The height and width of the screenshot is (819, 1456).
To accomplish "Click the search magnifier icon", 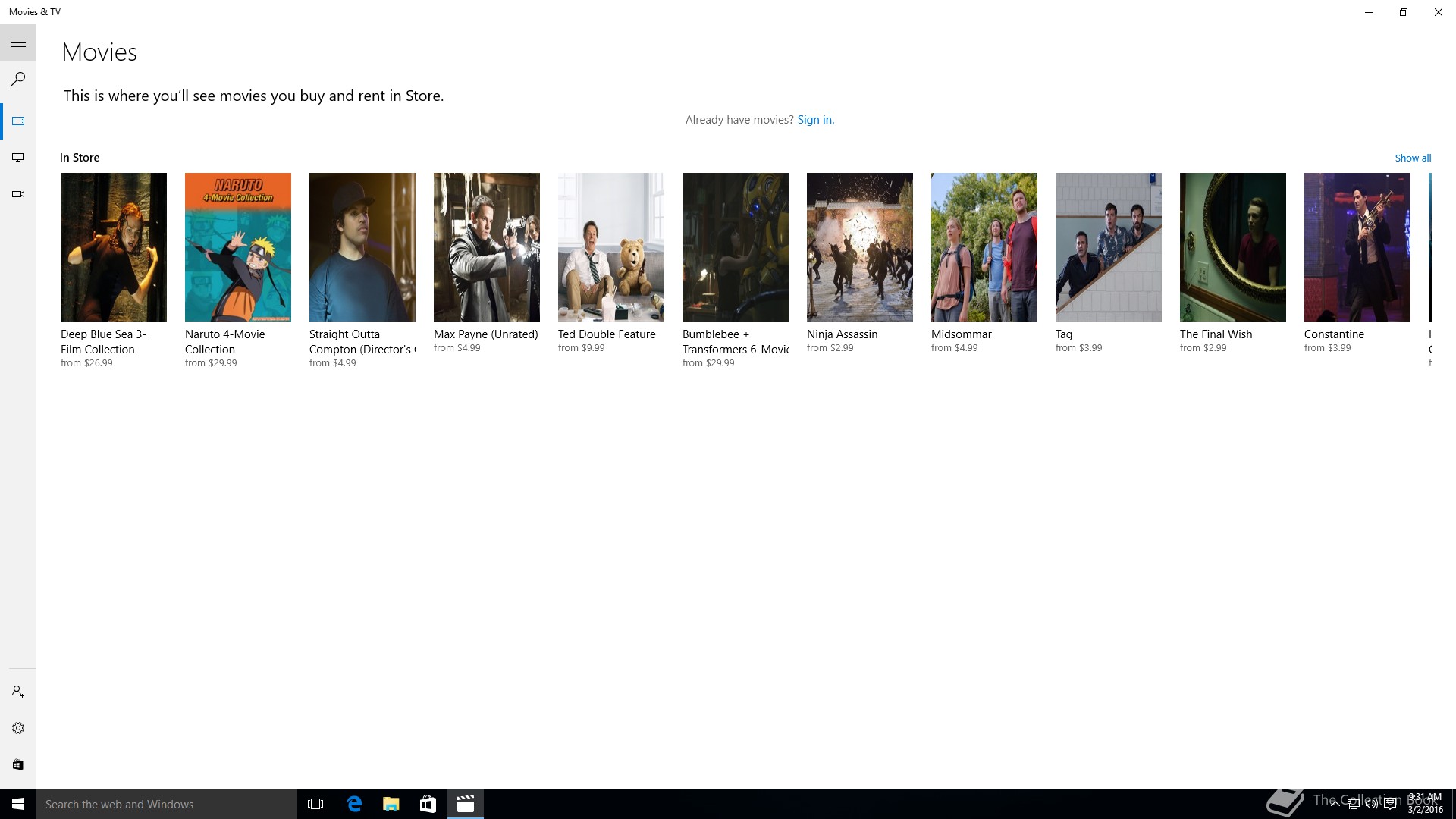I will pos(18,79).
